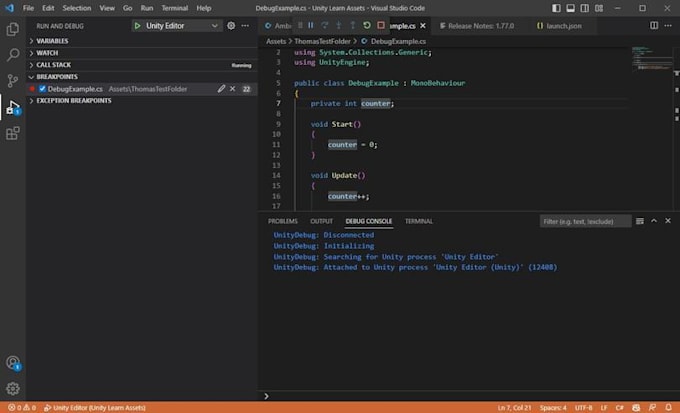Open Run and Debug more actions menu
This screenshot has width=680, height=413.
tap(245, 26)
